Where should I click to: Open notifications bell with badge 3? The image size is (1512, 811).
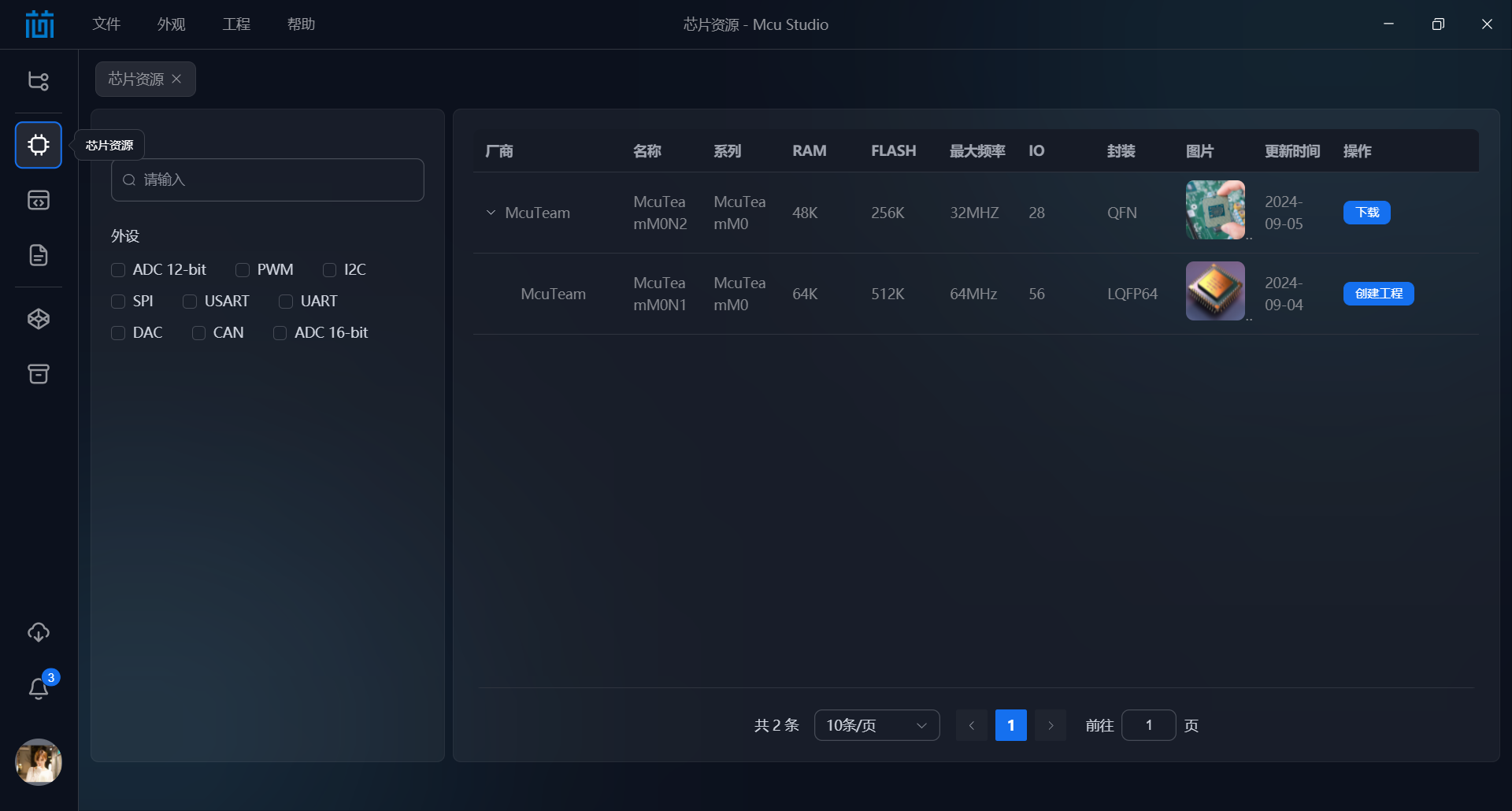coord(39,688)
